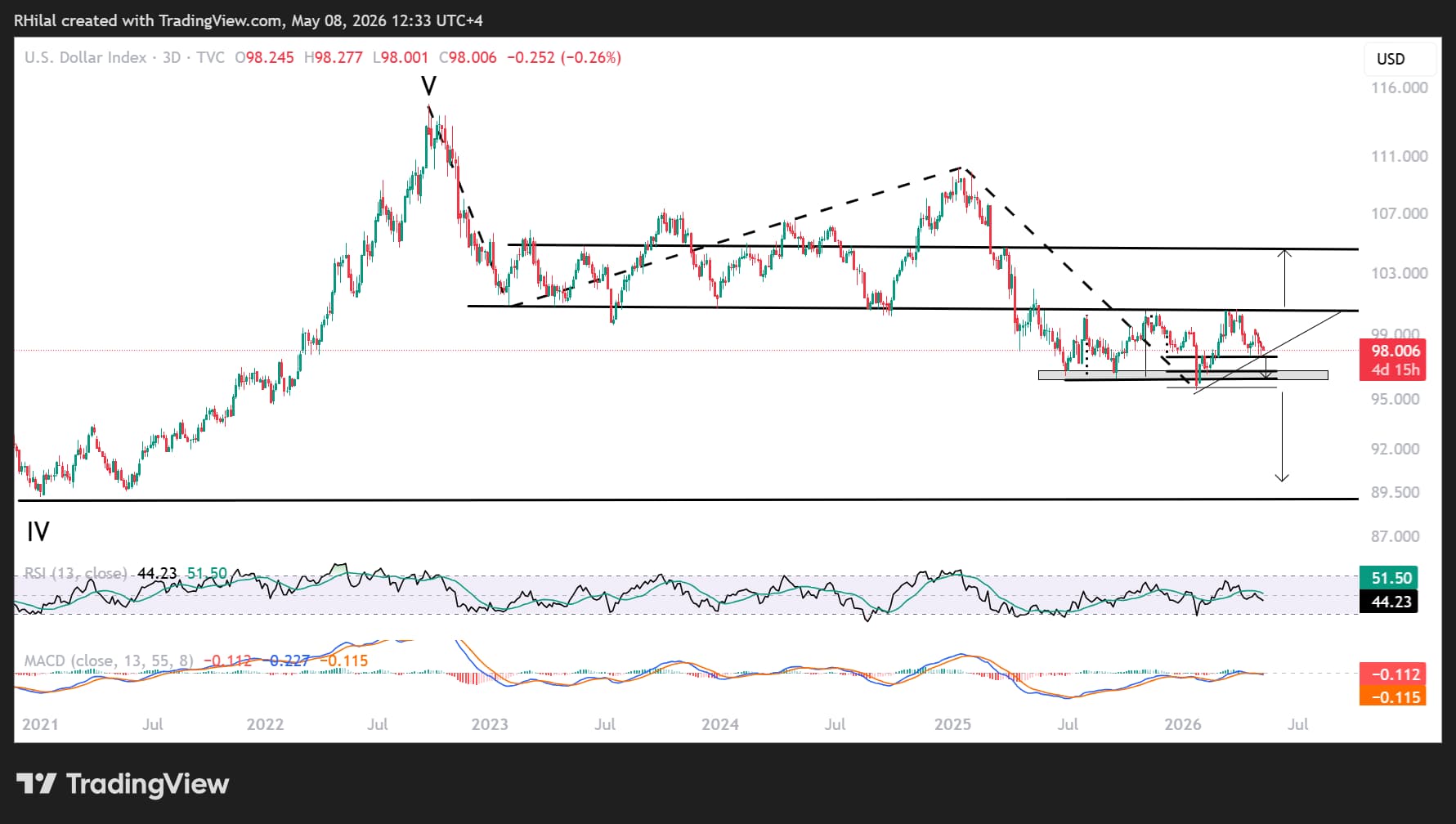Click the open value O98.245

(264, 57)
